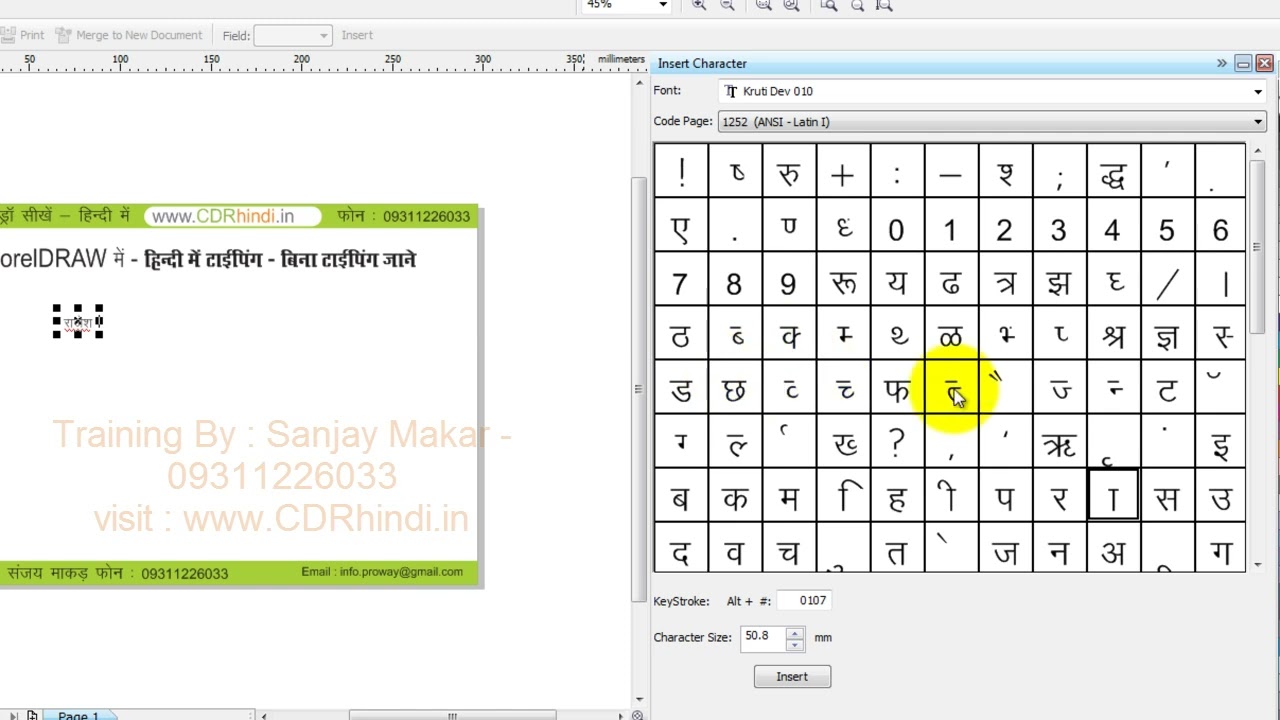
Task: Select the Hindi ज character cell
Action: [x=1005, y=548]
